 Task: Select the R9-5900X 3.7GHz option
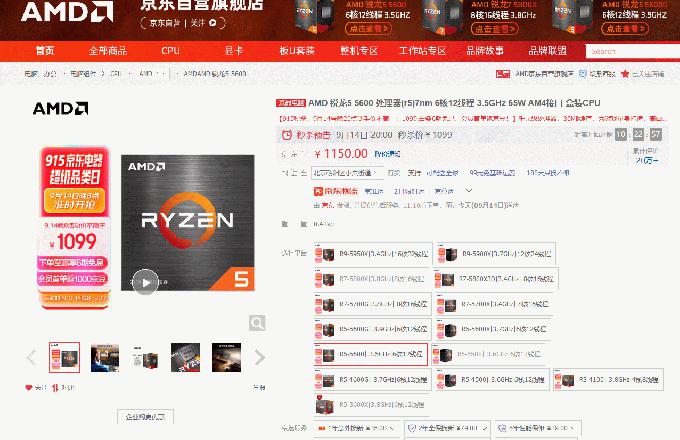tap(496, 254)
